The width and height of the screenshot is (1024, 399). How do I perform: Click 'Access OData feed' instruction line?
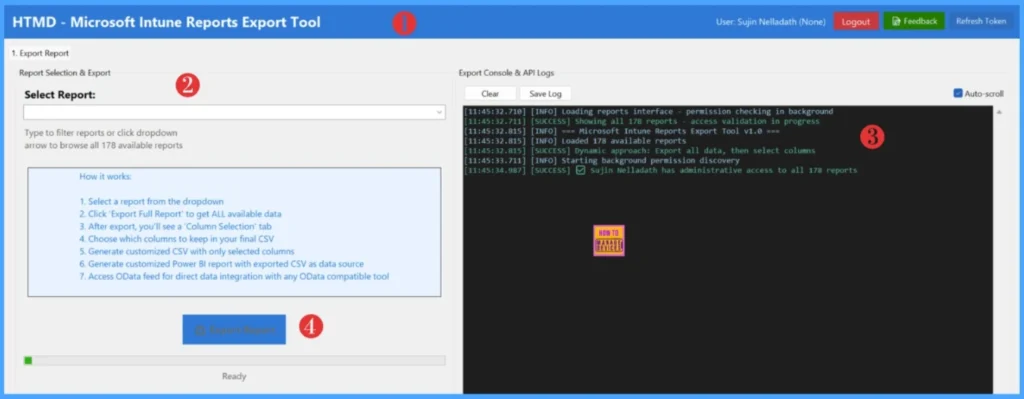point(234,276)
